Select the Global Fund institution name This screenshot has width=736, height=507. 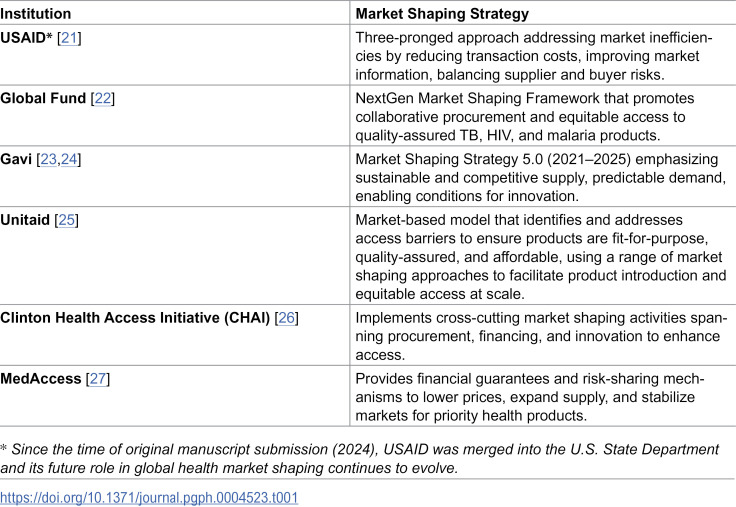tap(43, 99)
